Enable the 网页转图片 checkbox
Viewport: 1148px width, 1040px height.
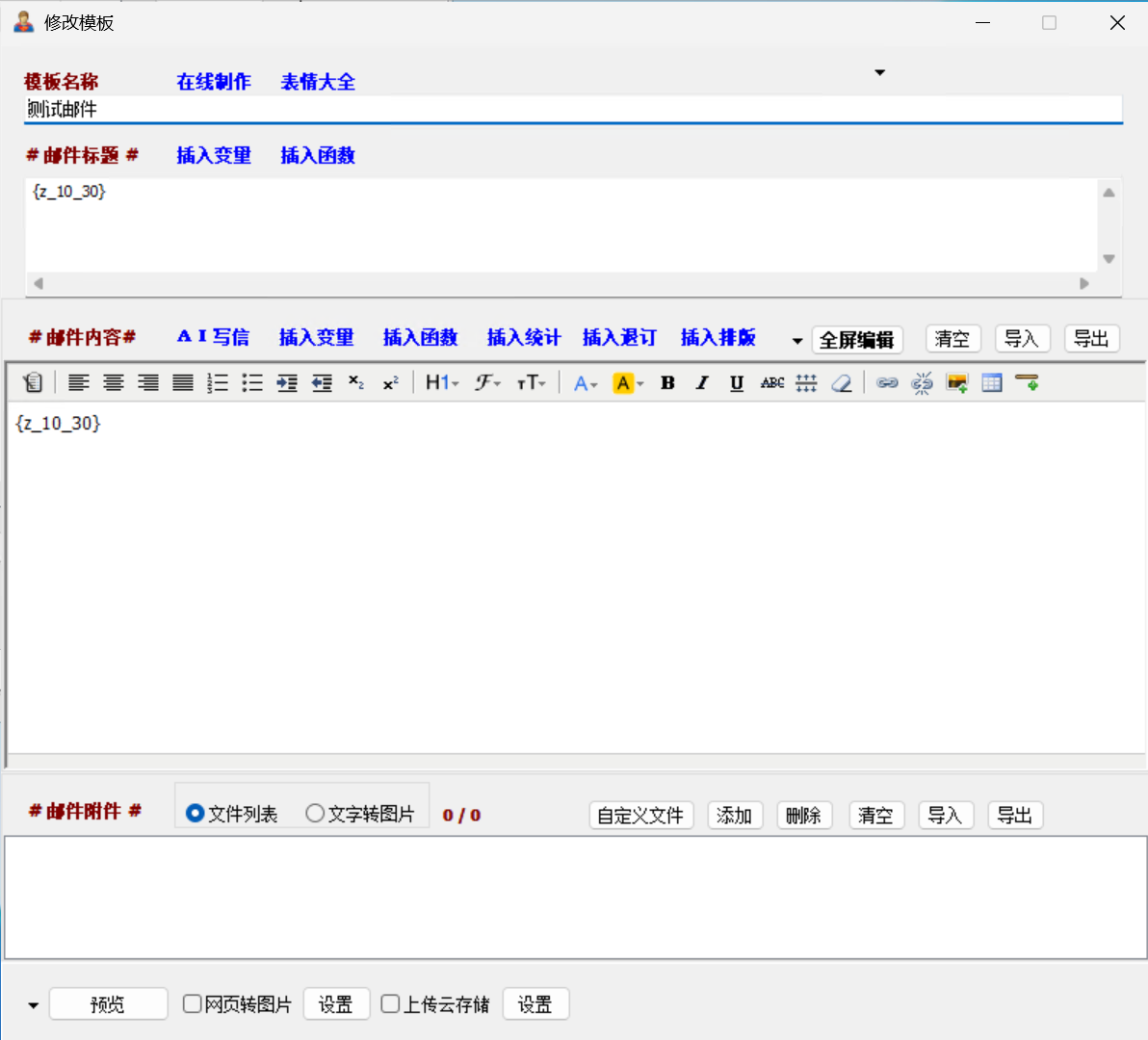tap(193, 1004)
